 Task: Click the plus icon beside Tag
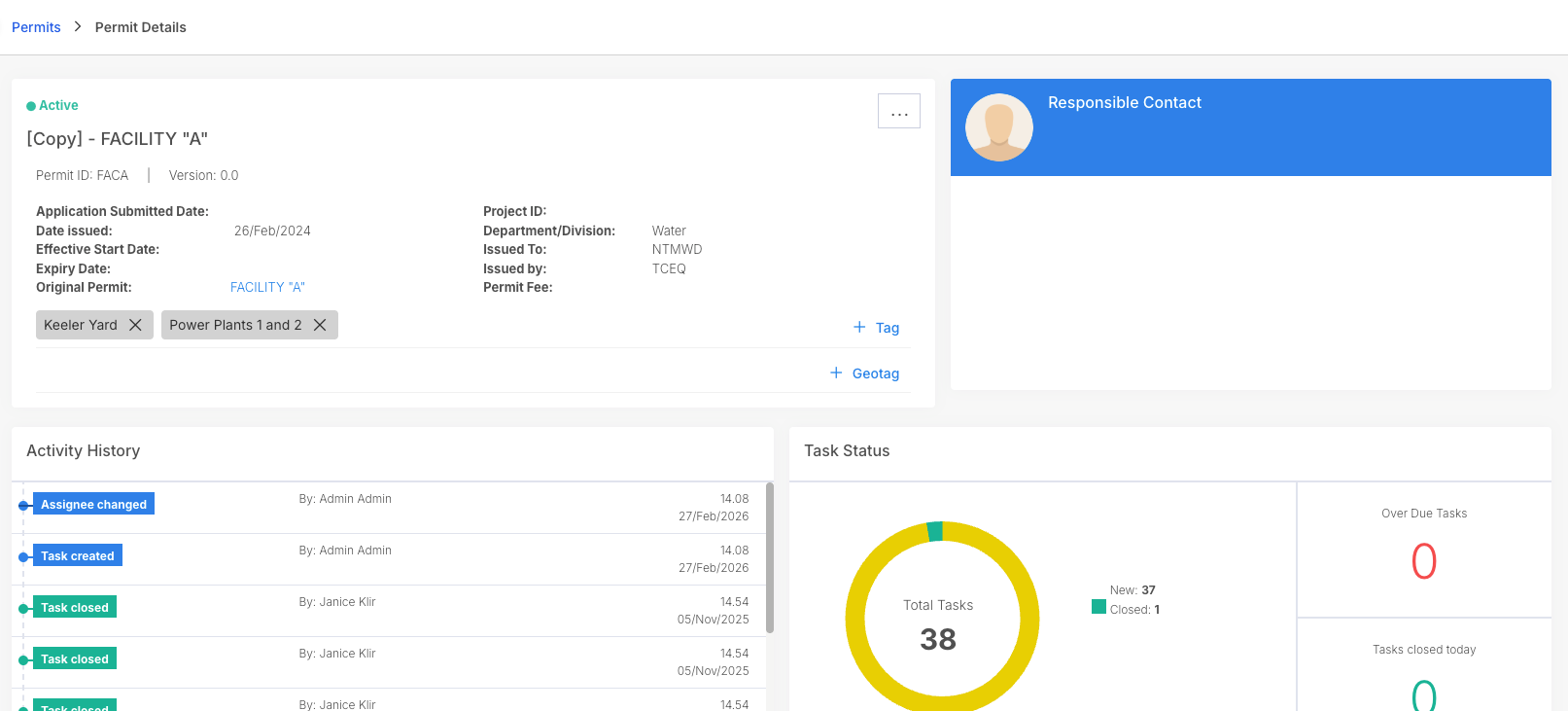859,327
